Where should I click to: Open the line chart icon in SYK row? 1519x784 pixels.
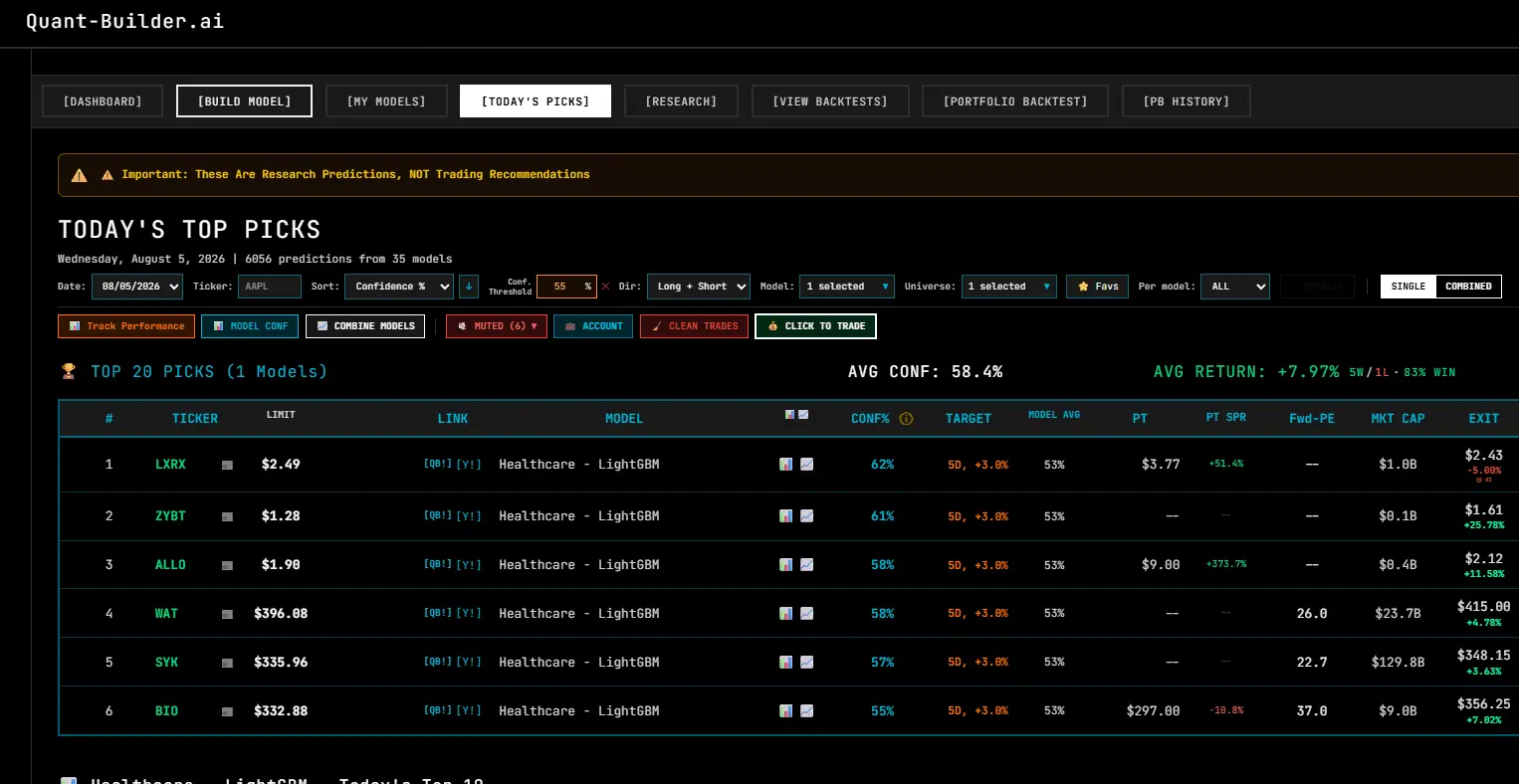coord(806,662)
